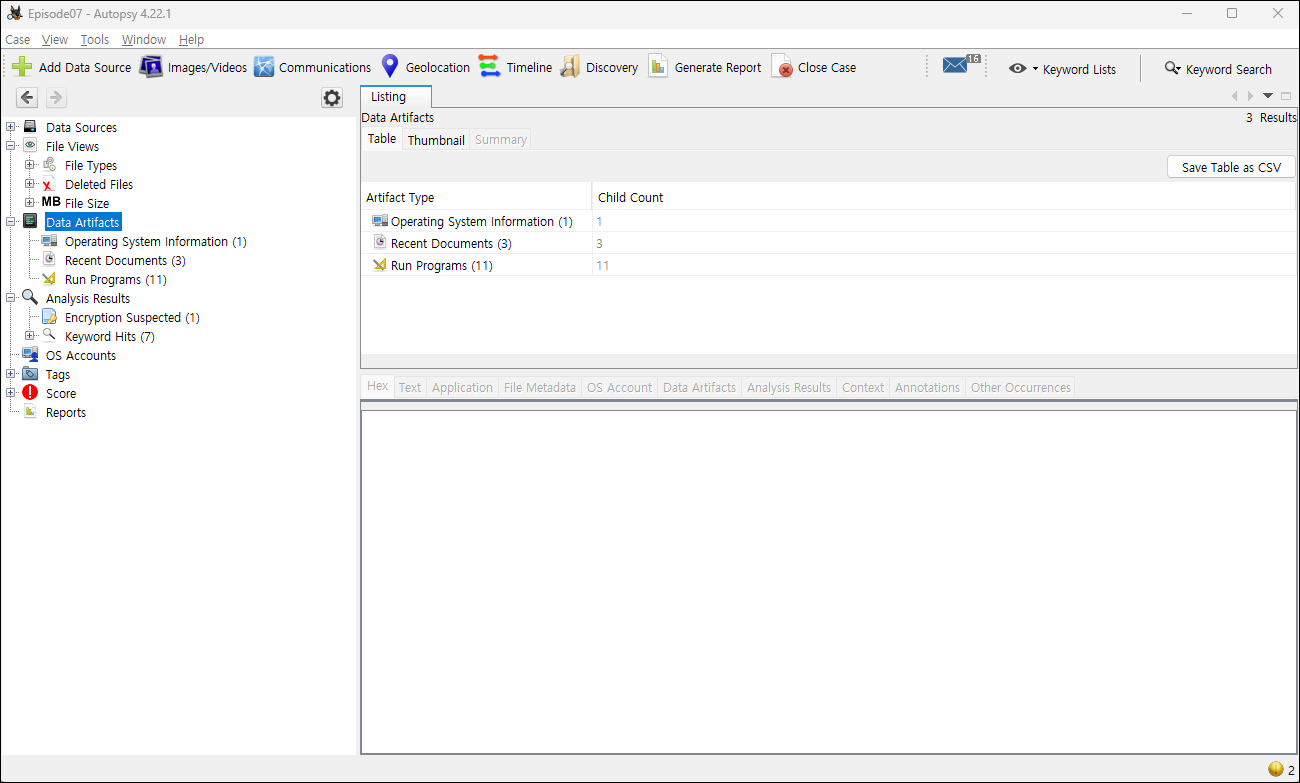This screenshot has height=783, width=1300.
Task: Select Operating System Information tree item
Action: click(155, 241)
